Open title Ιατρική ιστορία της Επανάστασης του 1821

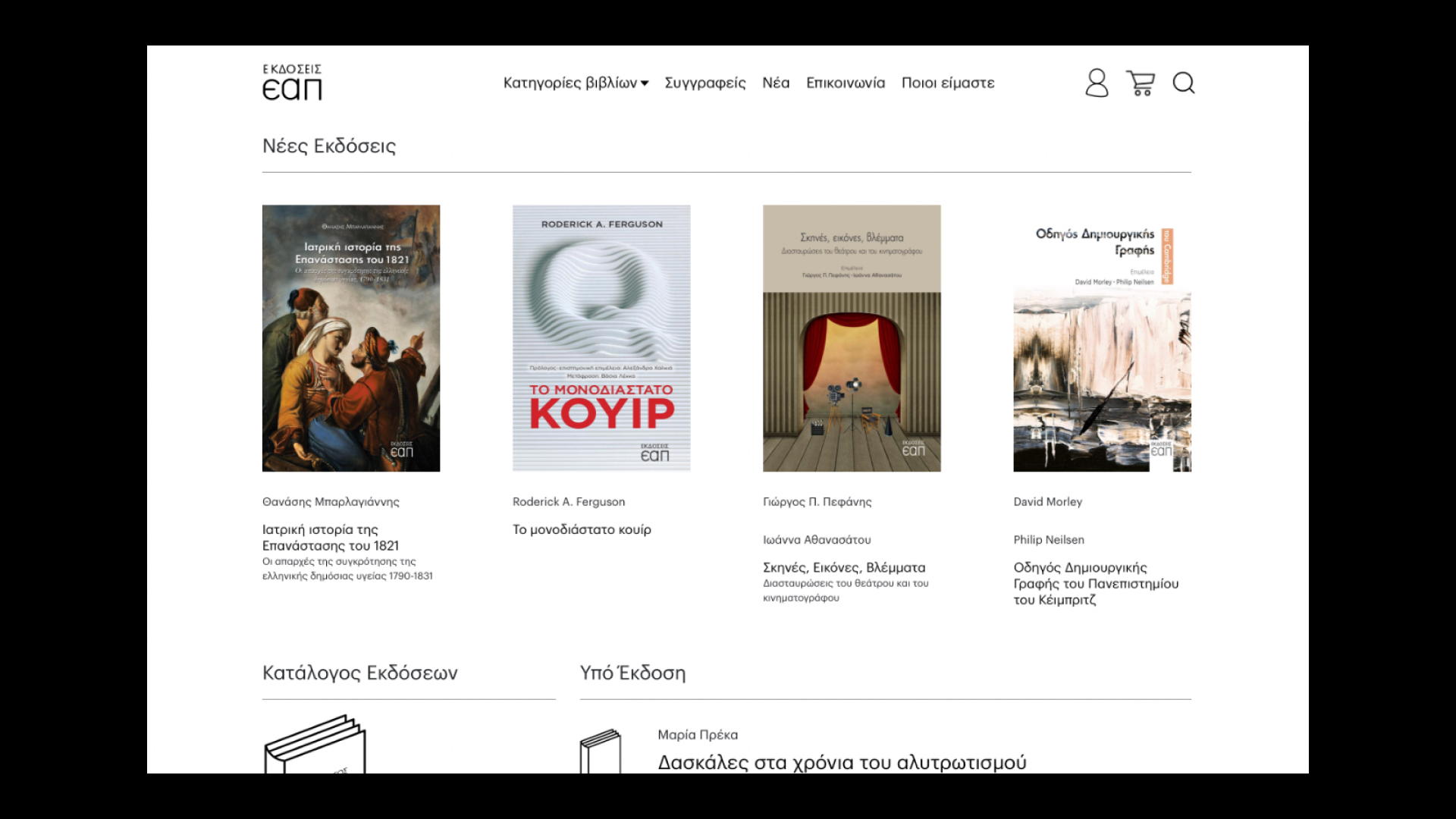(331, 538)
